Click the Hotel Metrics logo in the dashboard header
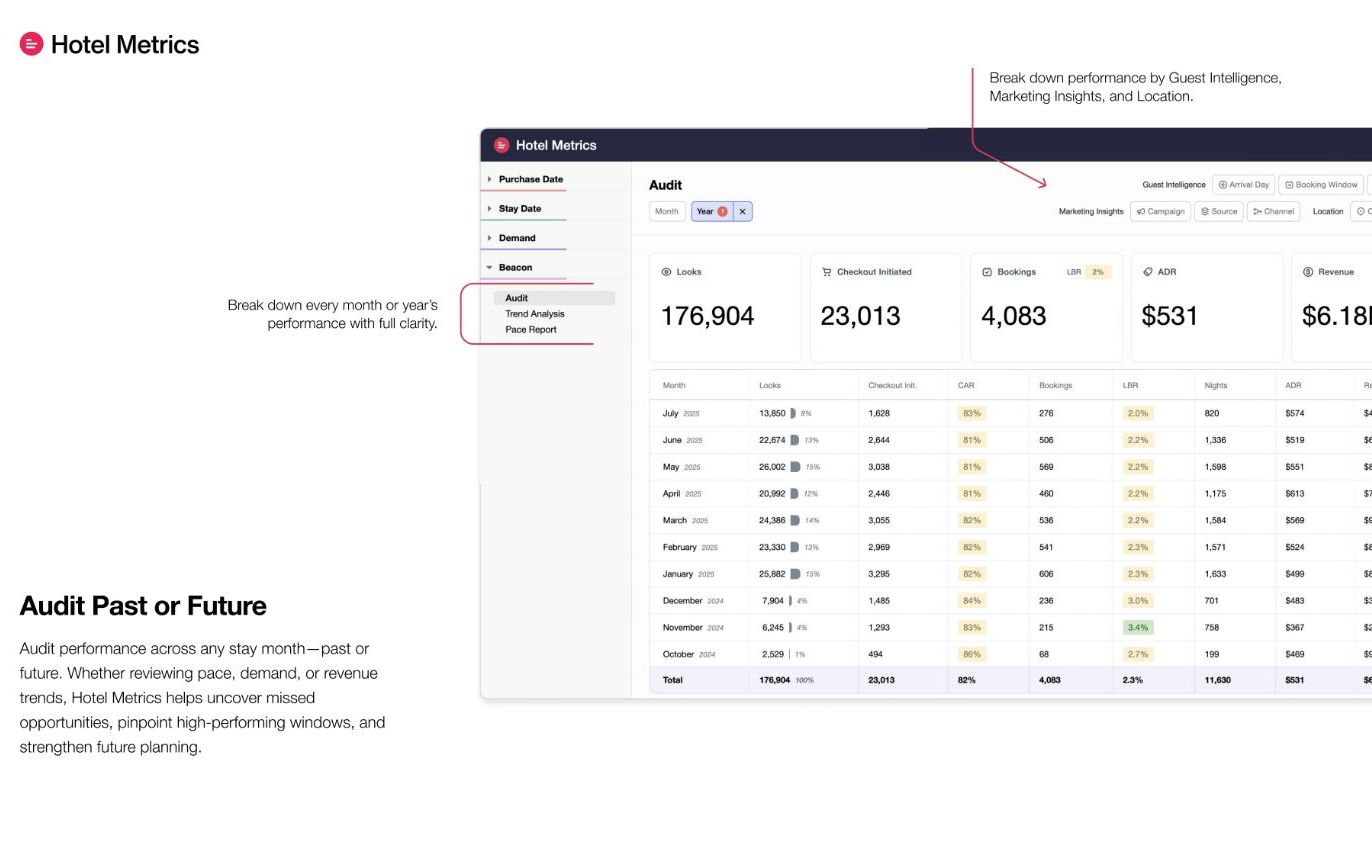The width and height of the screenshot is (1372, 858). pyautogui.click(x=502, y=145)
